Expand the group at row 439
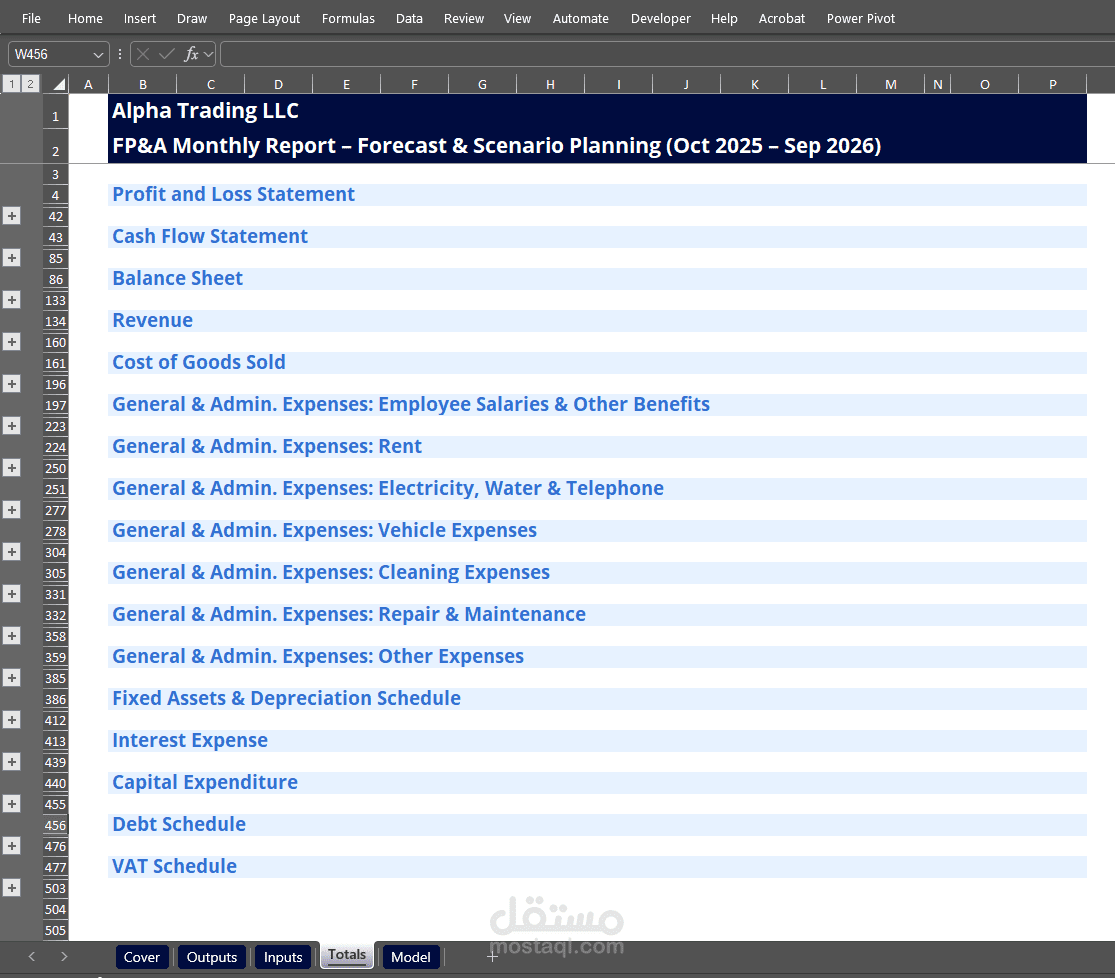 [x=11, y=761]
